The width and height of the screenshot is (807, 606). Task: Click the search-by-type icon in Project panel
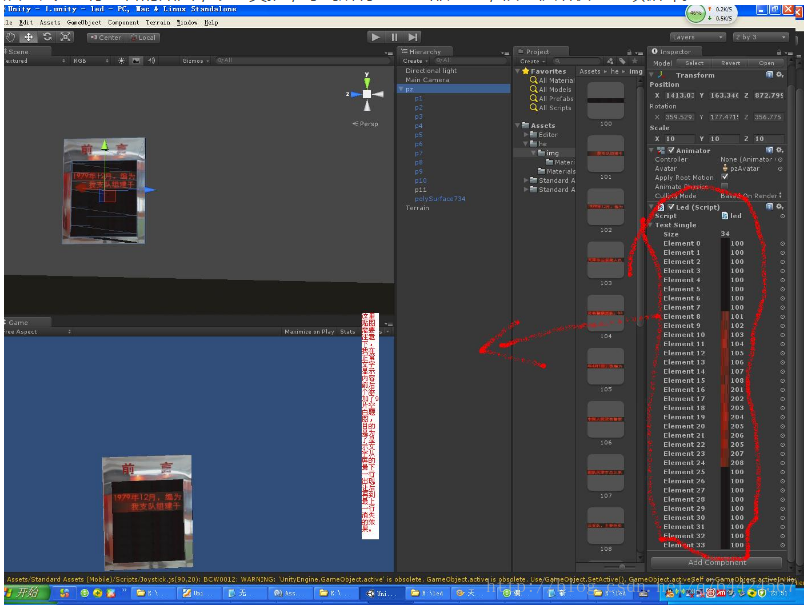pyautogui.click(x=610, y=61)
